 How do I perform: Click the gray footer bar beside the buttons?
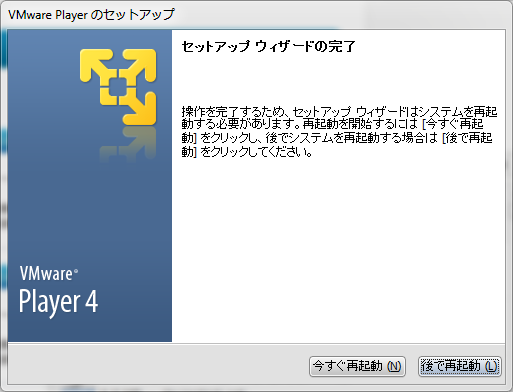(x=157, y=365)
